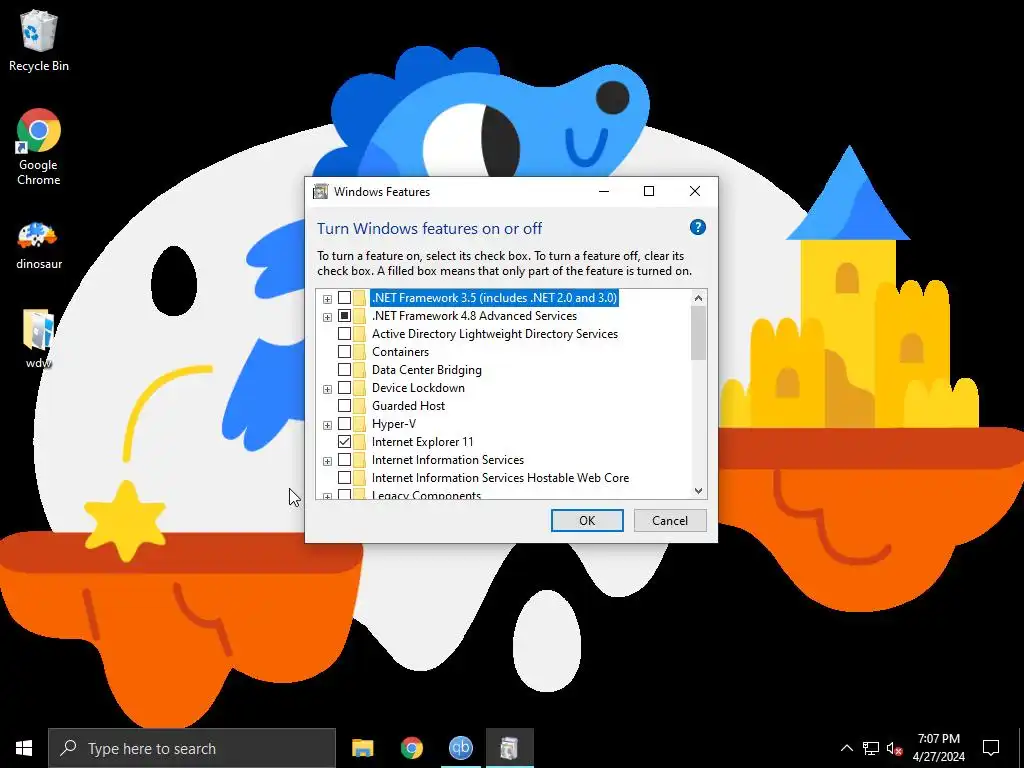Expand the Internet Information Services node
The width and height of the screenshot is (1024, 768).
coord(327,461)
